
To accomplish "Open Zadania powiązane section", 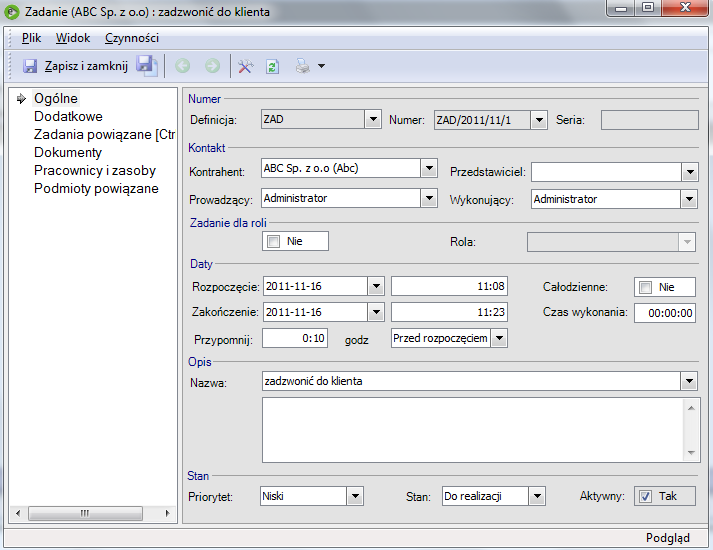I will 104,135.
